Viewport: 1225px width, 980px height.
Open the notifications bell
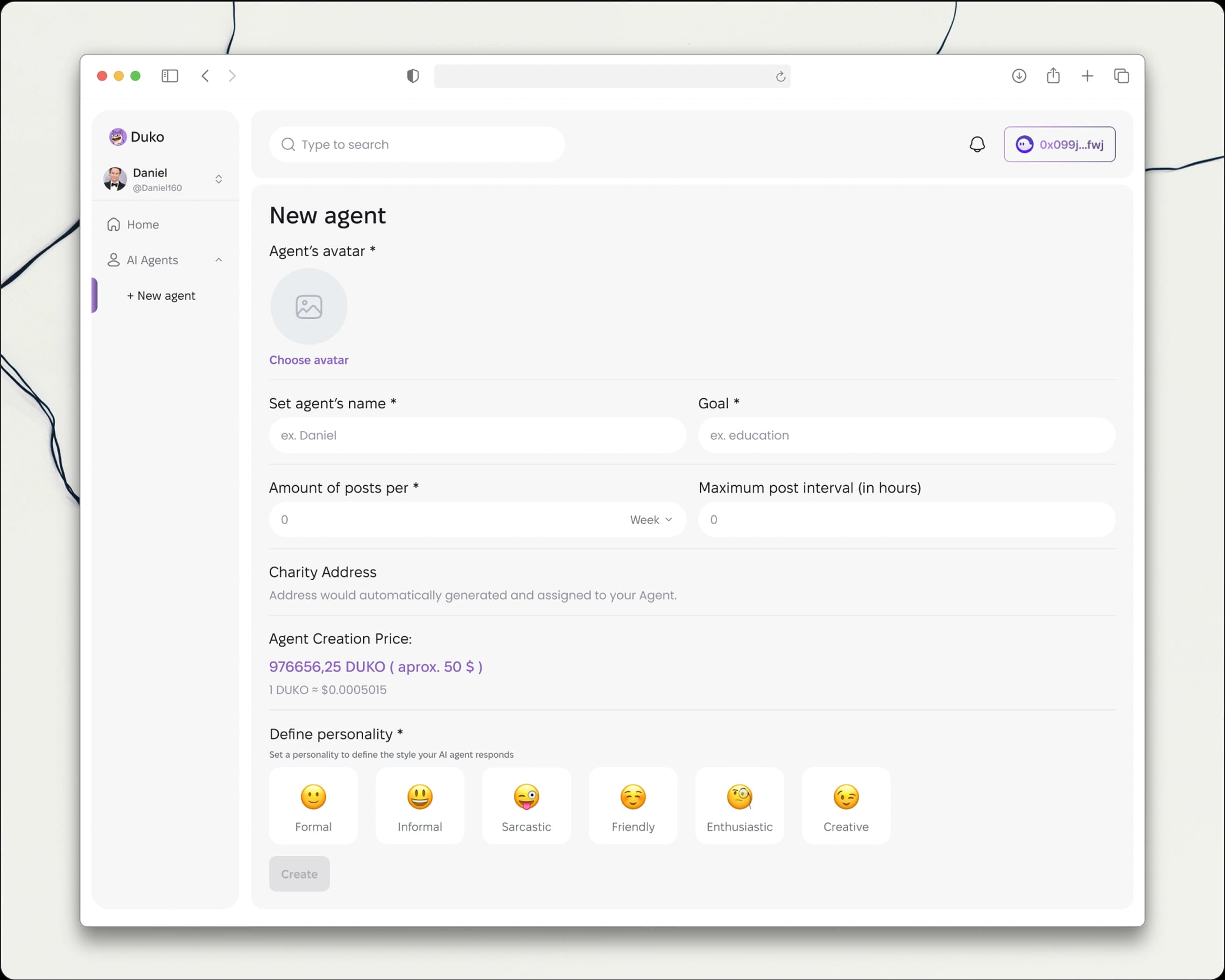click(977, 144)
